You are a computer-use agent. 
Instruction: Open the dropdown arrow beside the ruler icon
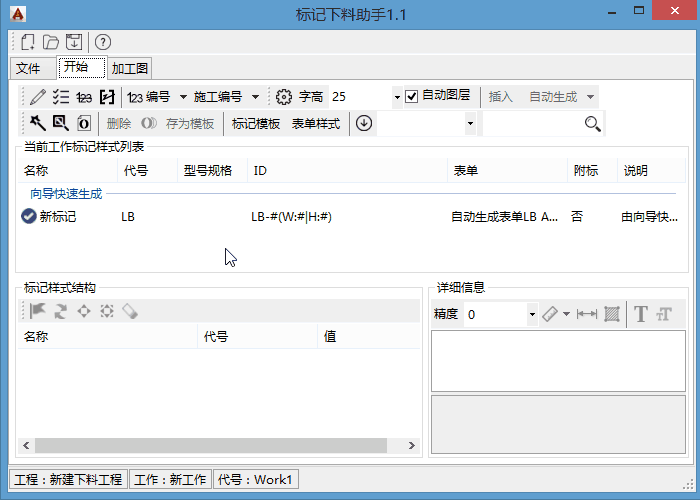pyautogui.click(x=566, y=314)
